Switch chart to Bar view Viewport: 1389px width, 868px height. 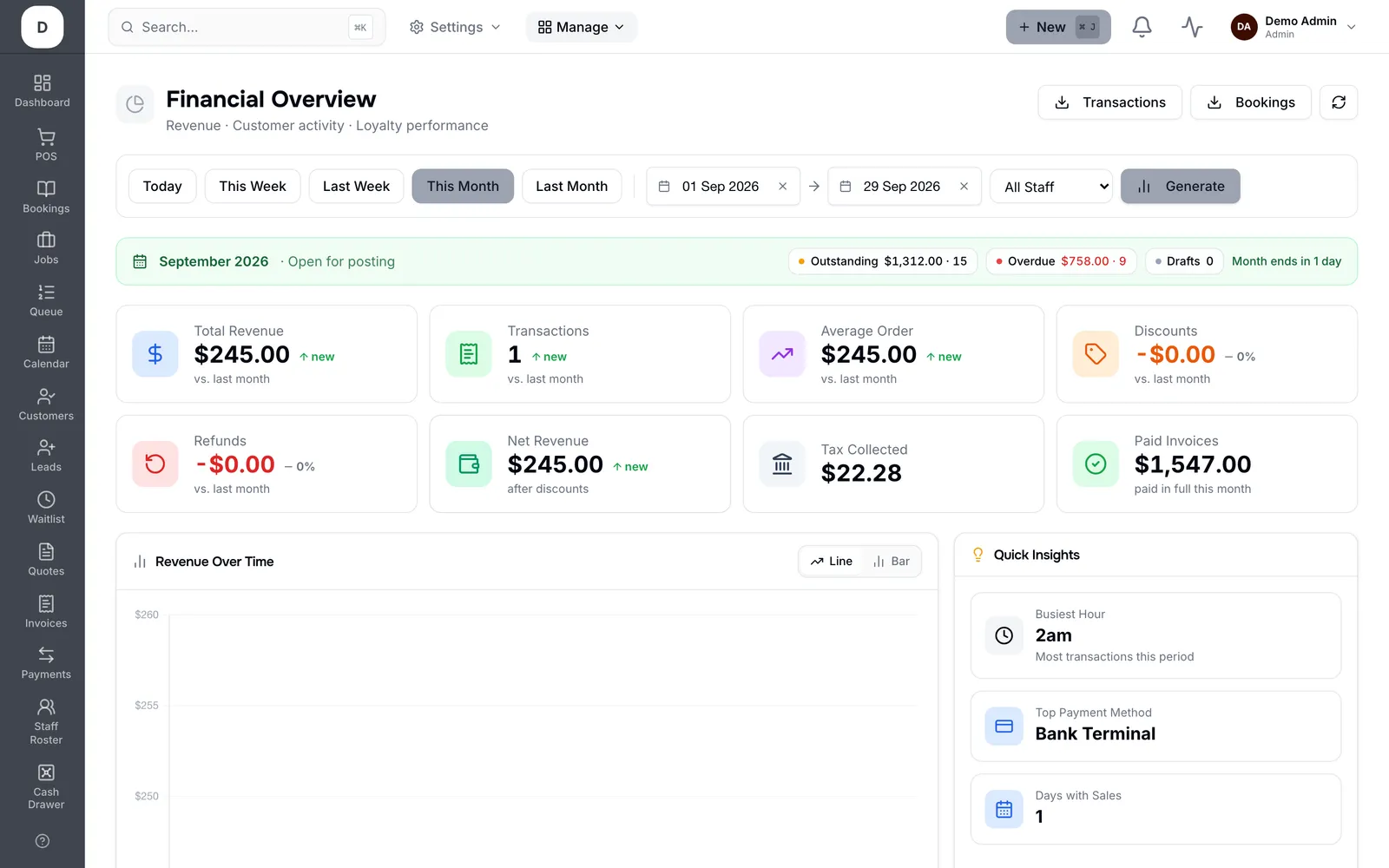tap(892, 562)
